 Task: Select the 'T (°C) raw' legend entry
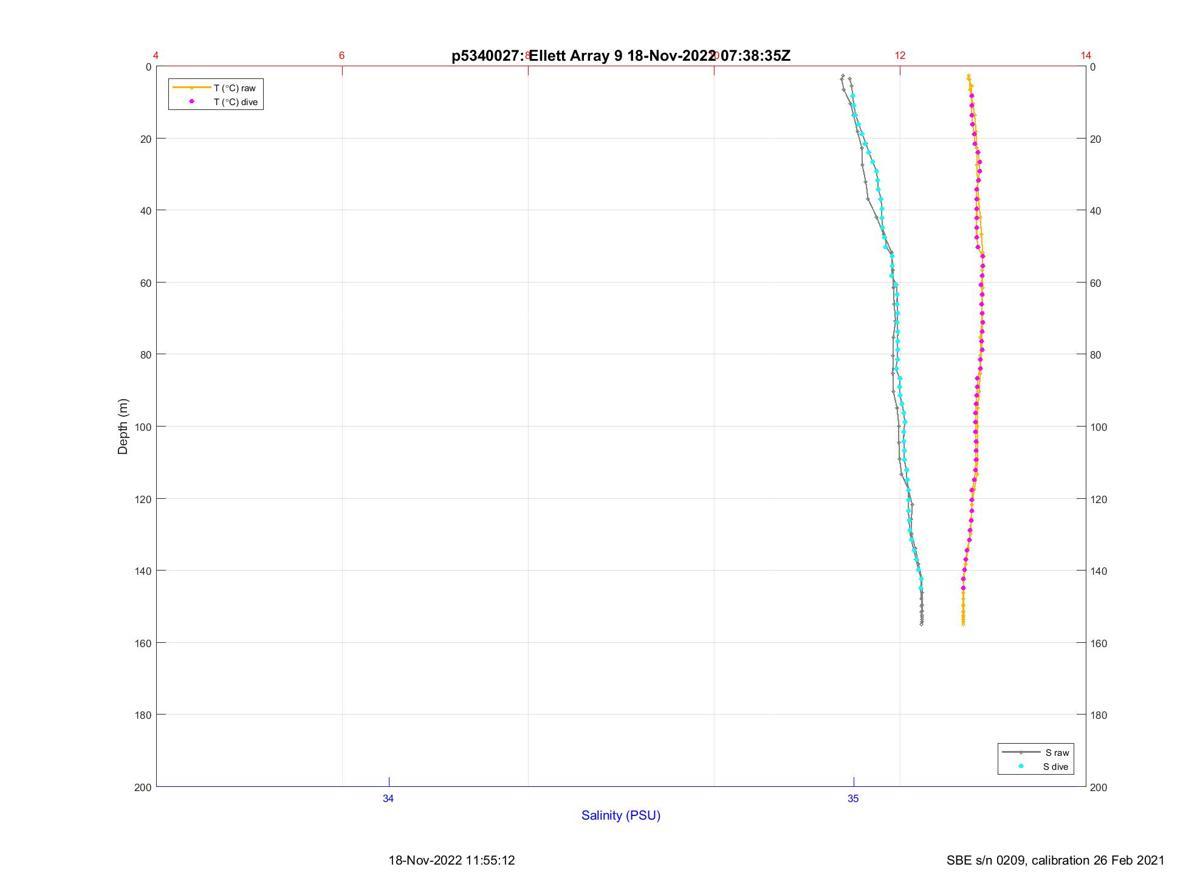pos(235,88)
